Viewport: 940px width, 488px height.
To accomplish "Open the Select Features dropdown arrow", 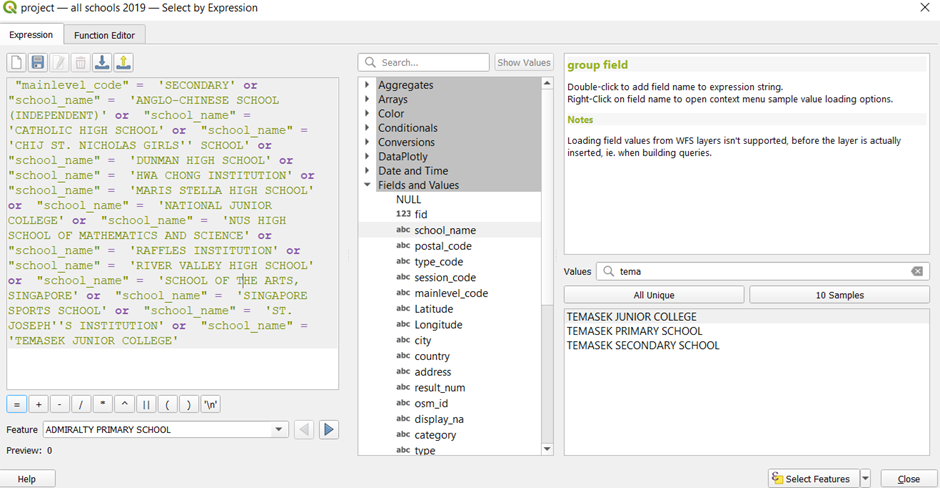I will (x=866, y=479).
